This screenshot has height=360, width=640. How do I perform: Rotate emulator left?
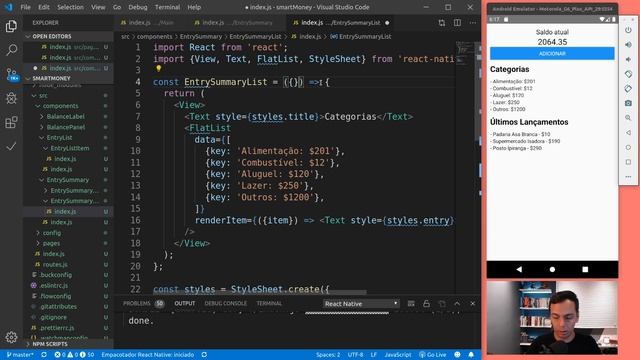pyautogui.click(x=628, y=74)
